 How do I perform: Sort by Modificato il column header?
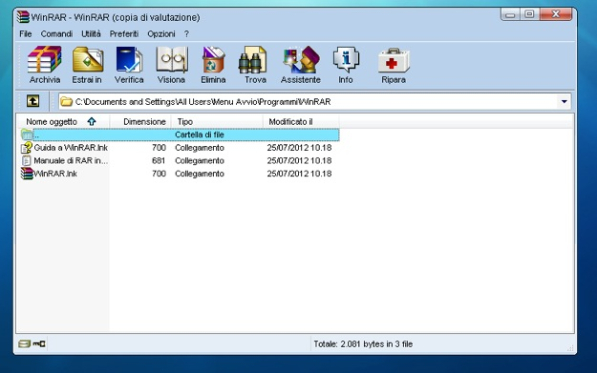[x=301, y=122]
